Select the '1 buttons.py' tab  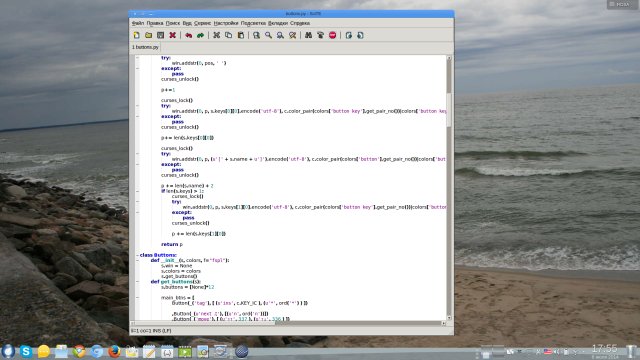[145, 47]
